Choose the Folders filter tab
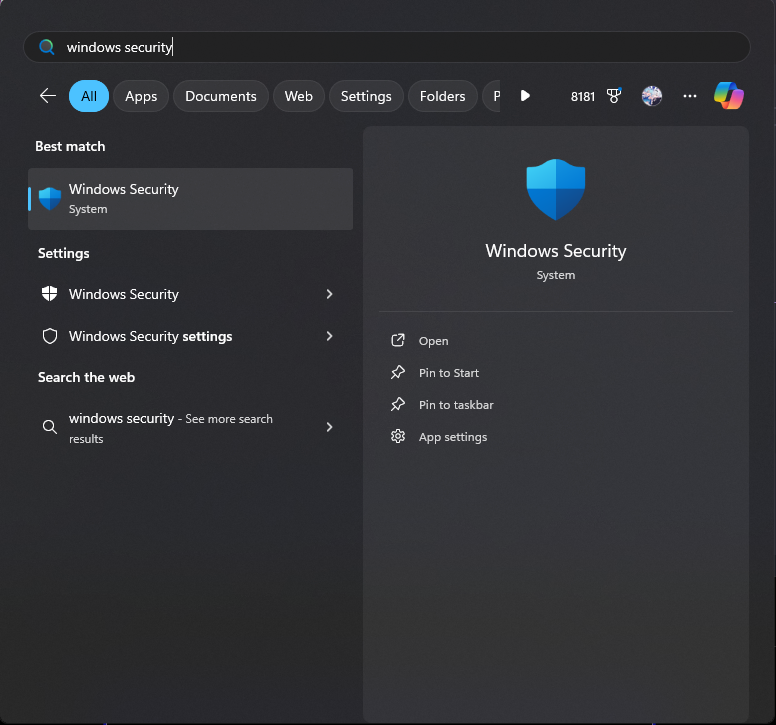The height and width of the screenshot is (725, 776). (x=442, y=96)
